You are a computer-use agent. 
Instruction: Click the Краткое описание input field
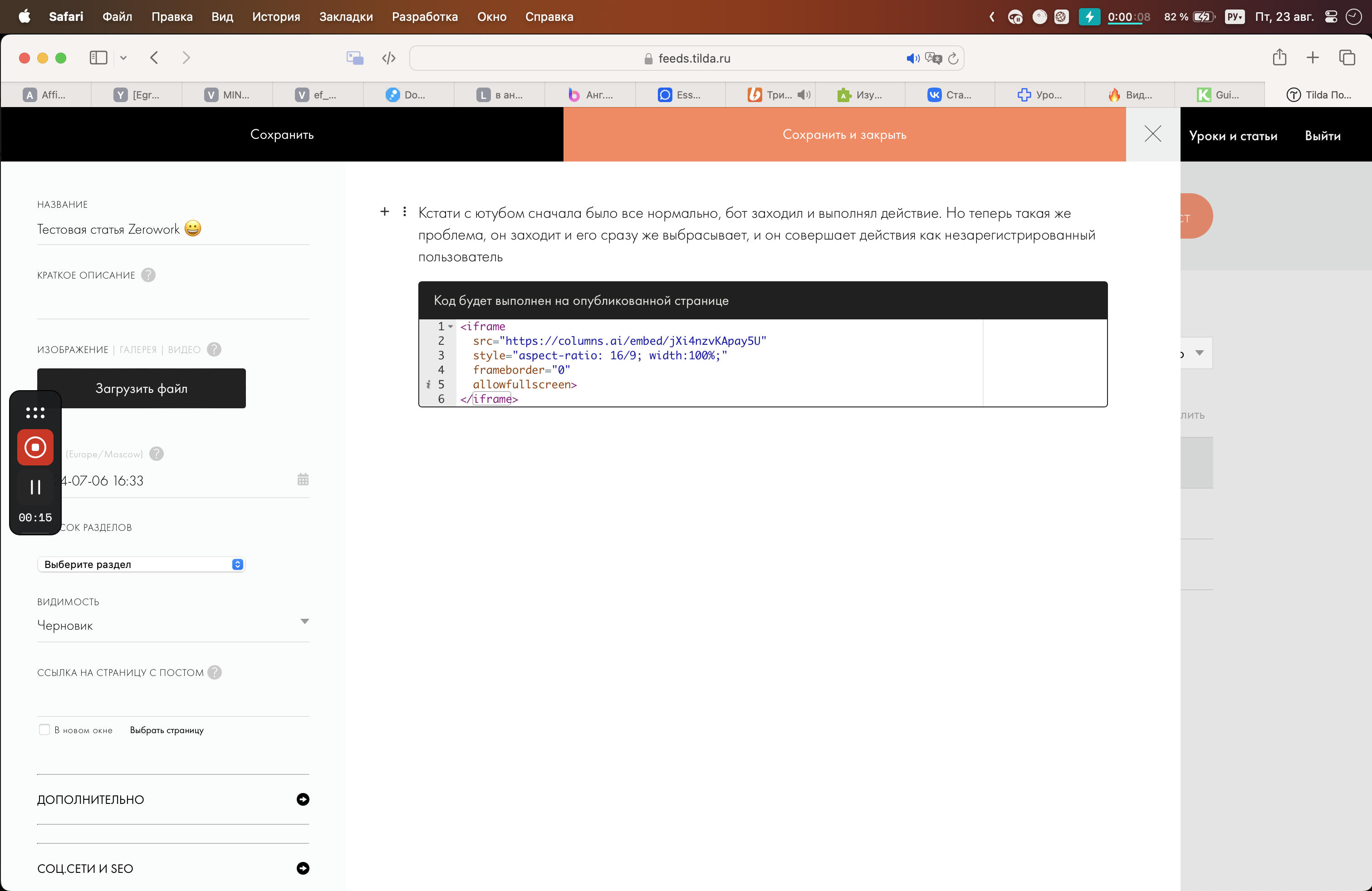click(x=173, y=304)
